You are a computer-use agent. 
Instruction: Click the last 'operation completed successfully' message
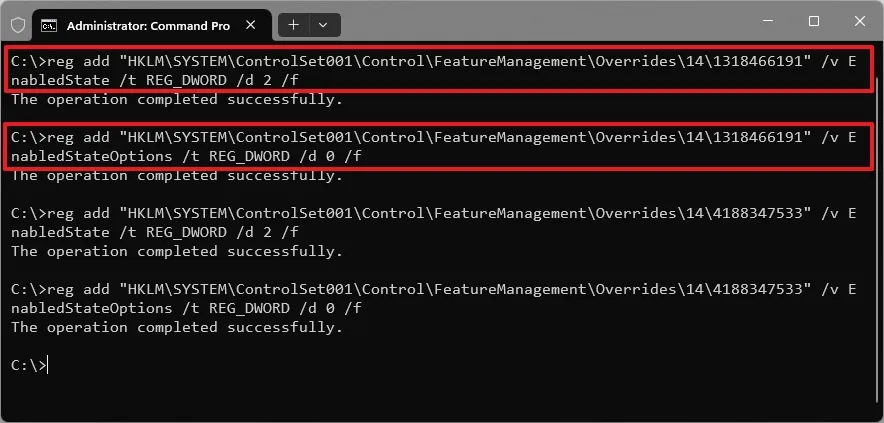click(x=177, y=327)
